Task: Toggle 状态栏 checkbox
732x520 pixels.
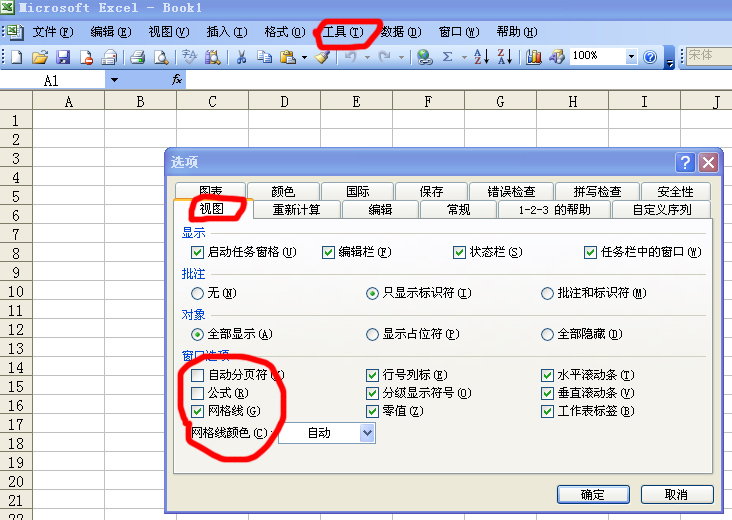Action: 460,253
